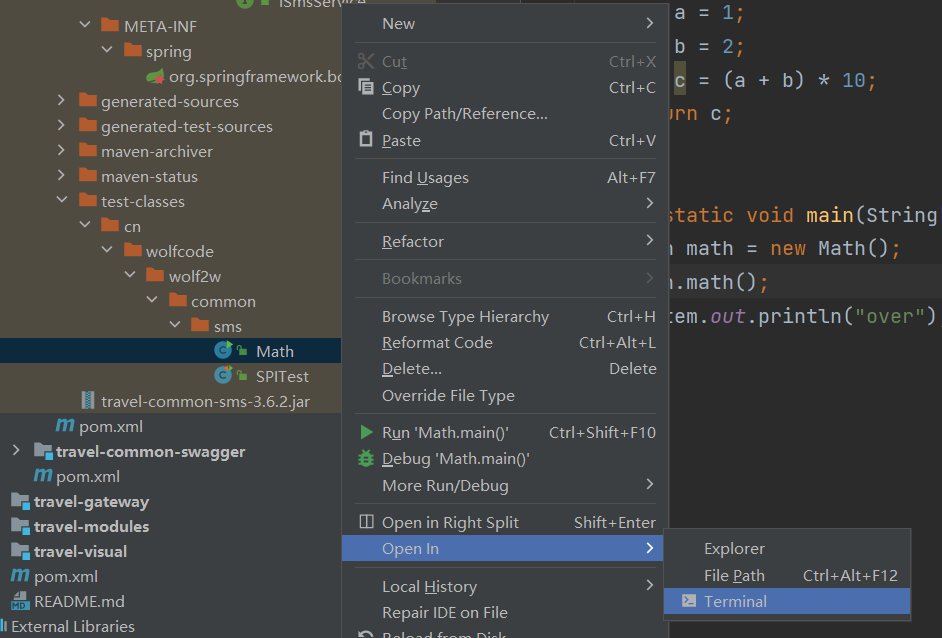Click the 'c = (a + b) * 10' line
This screenshot has height=638, width=942.
pyautogui.click(x=775, y=81)
